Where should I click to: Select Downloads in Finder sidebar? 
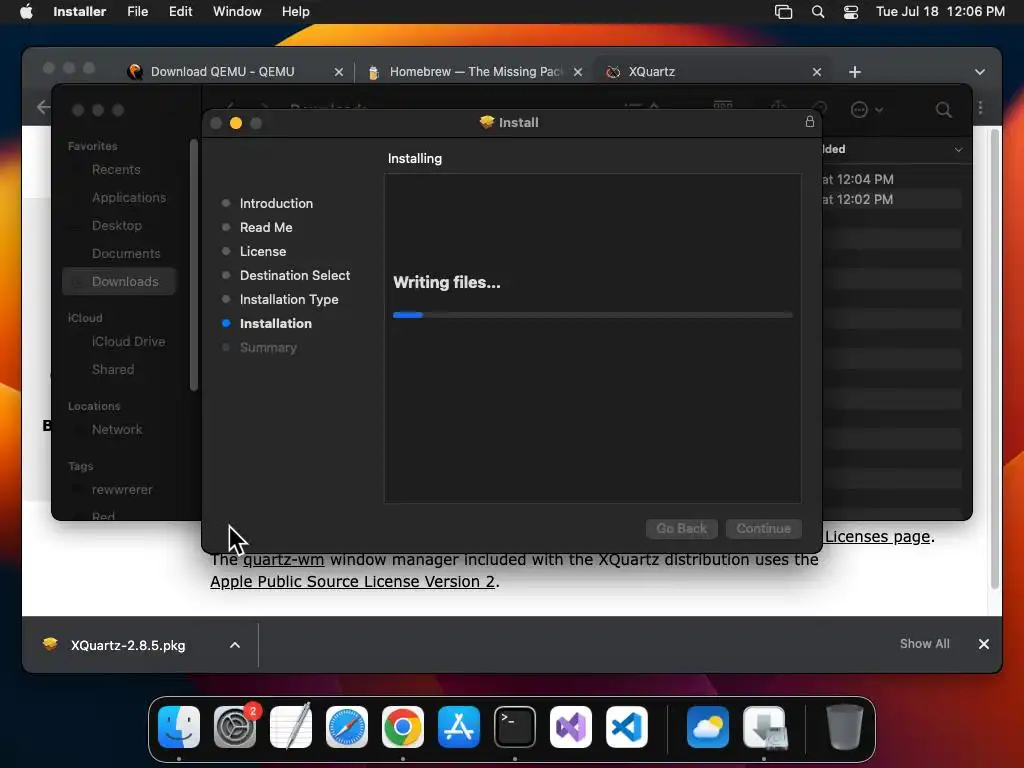pos(119,281)
